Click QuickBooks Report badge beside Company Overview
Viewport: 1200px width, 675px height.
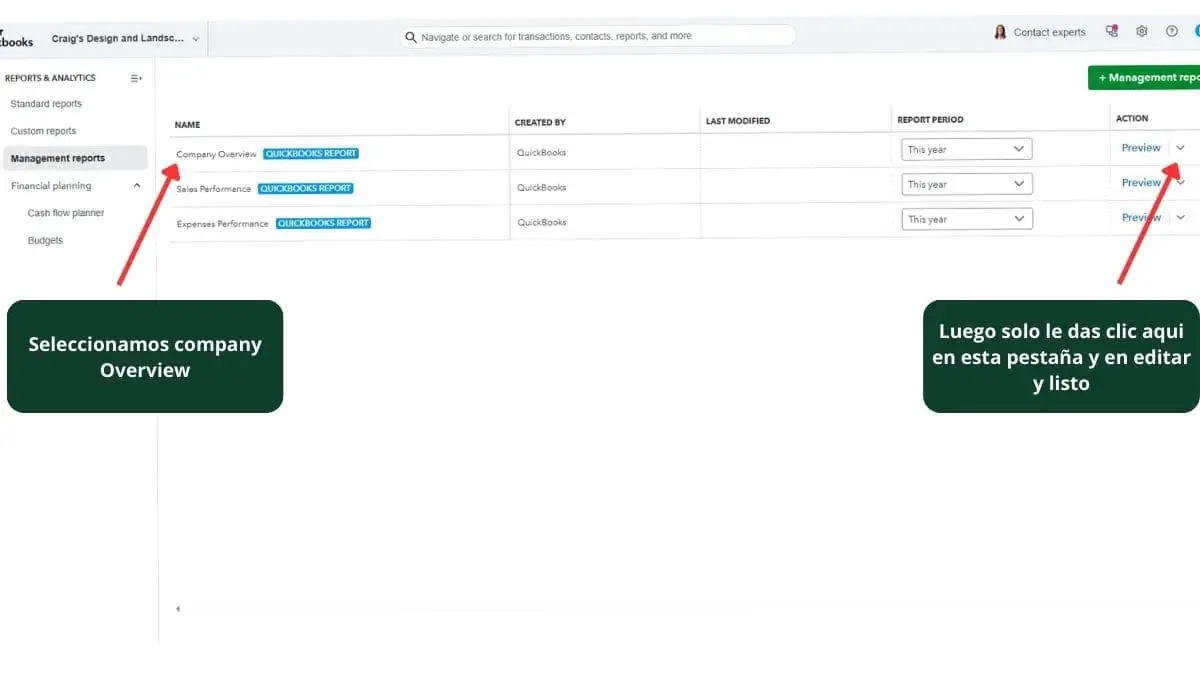[x=311, y=154]
